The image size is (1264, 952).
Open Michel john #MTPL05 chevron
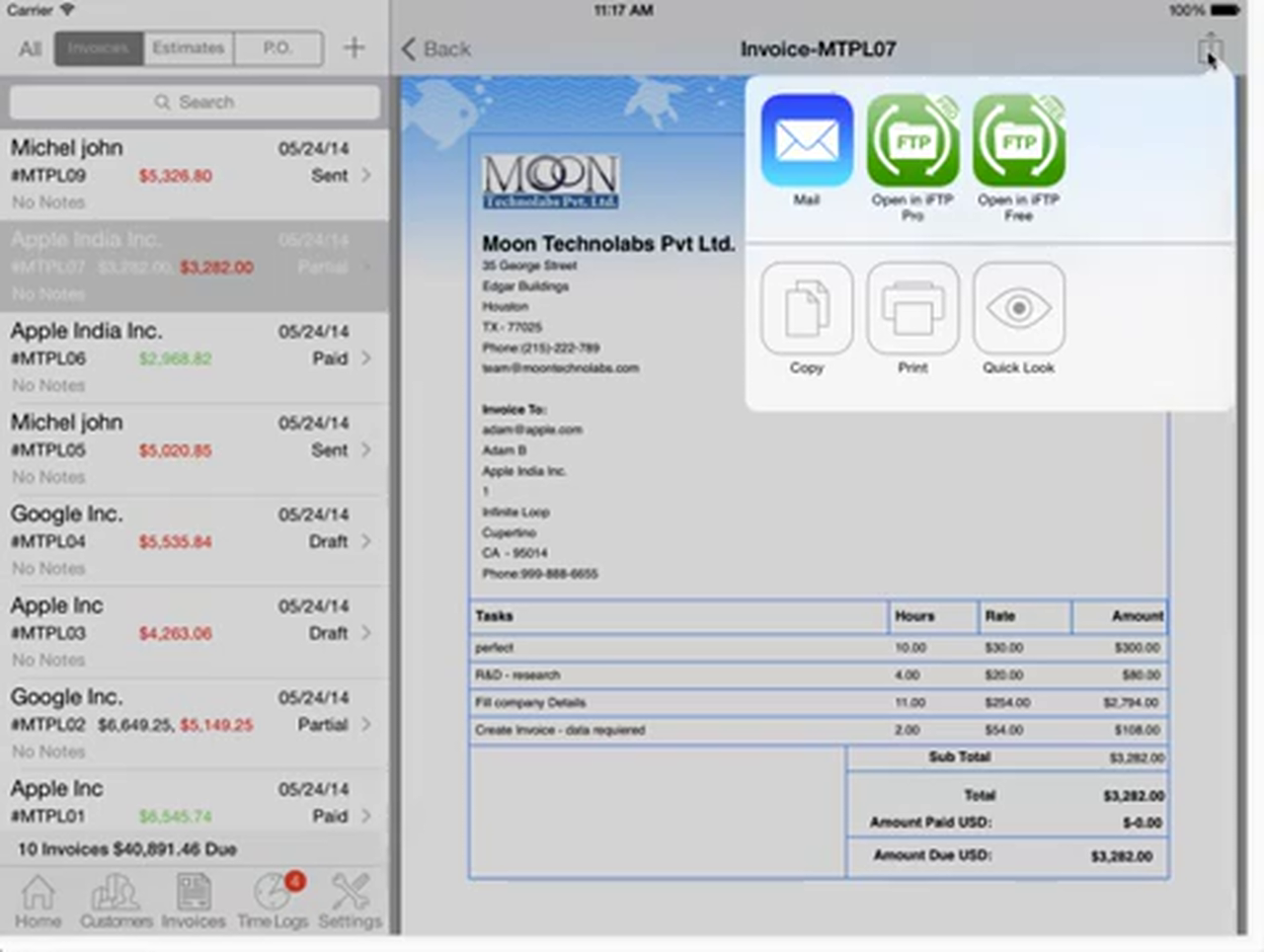(x=366, y=449)
